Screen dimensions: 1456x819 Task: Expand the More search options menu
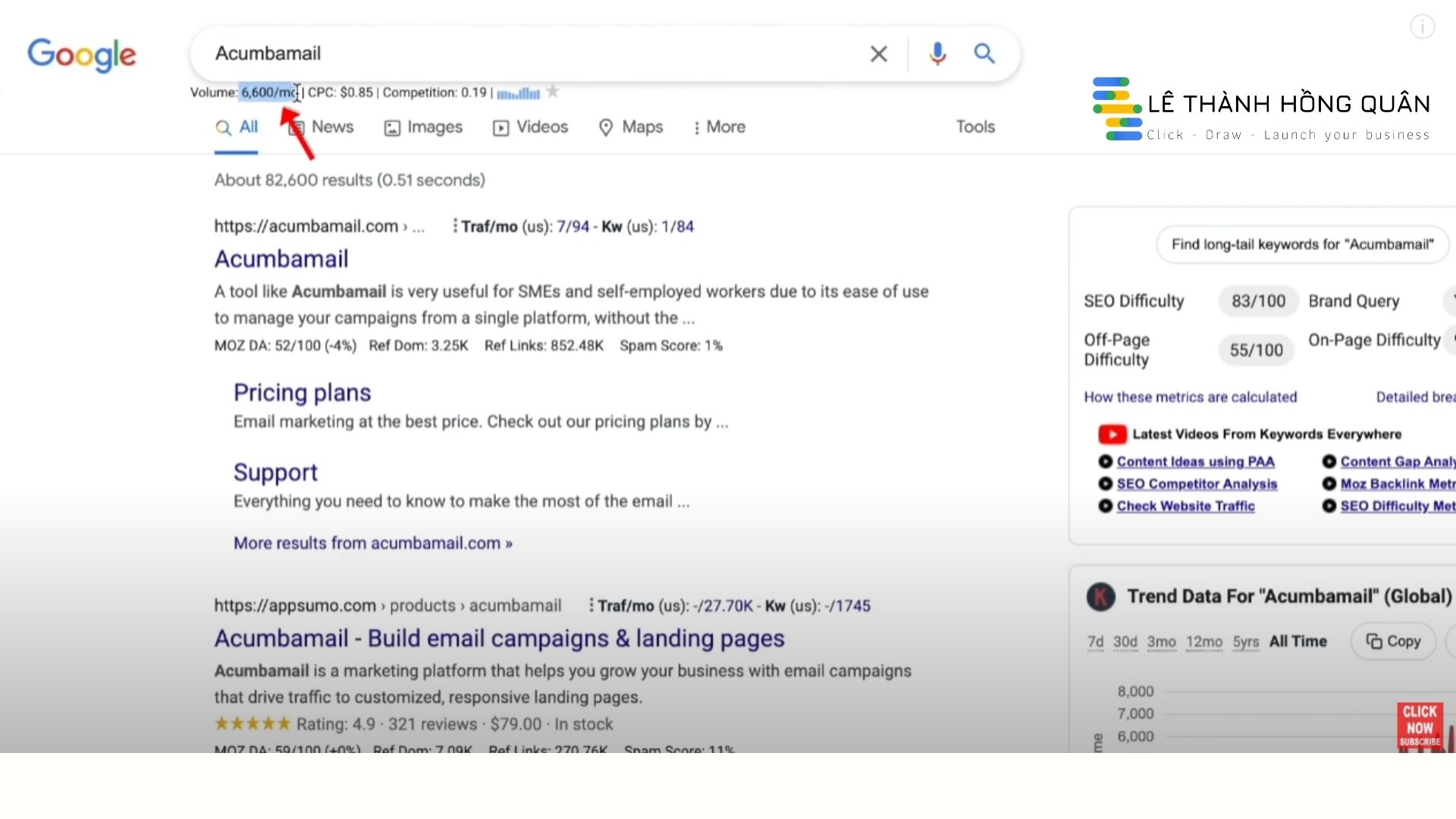719,127
